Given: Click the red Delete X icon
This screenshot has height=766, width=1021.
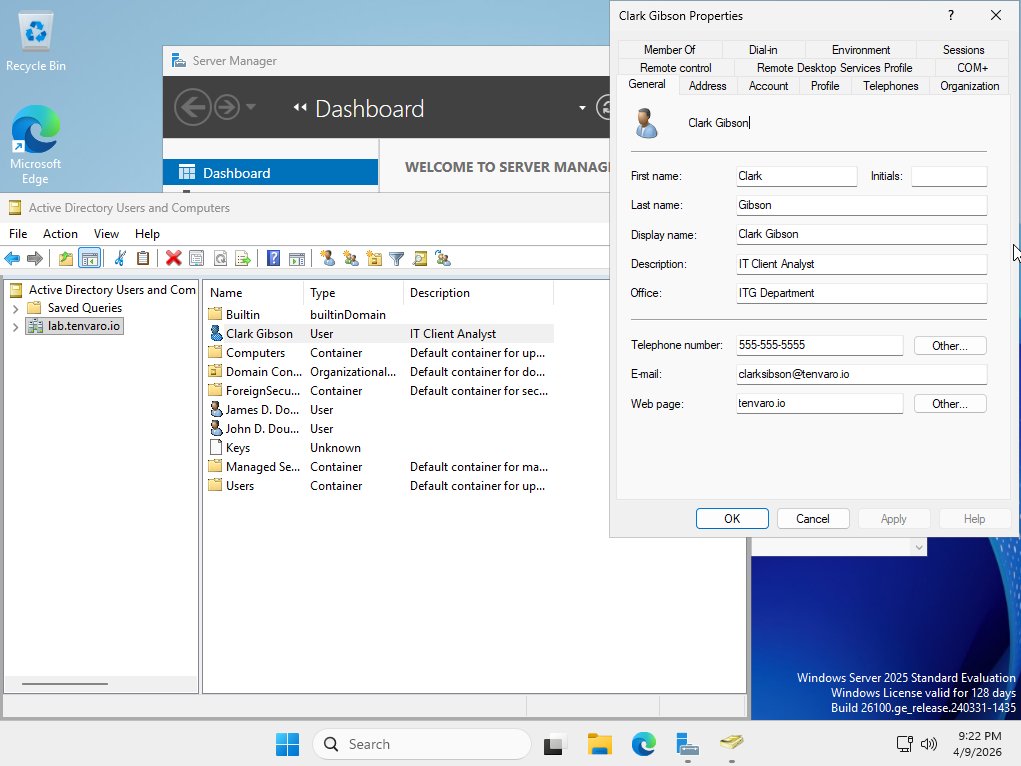Looking at the screenshot, I should [x=173, y=259].
